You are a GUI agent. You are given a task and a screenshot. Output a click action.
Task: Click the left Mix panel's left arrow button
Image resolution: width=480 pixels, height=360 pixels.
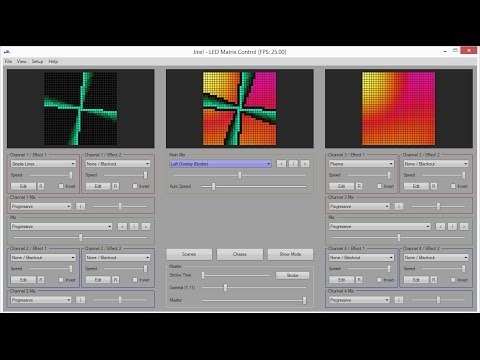pyautogui.click(x=122, y=227)
